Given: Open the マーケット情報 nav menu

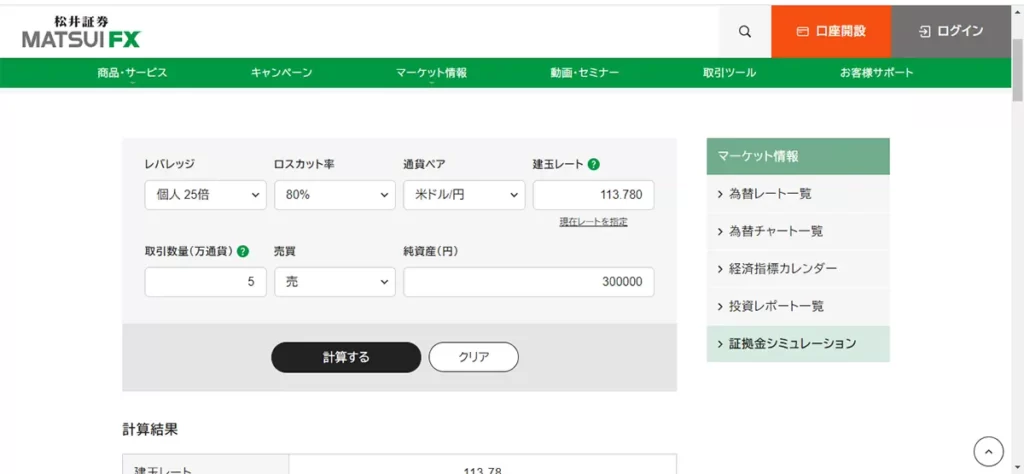Looking at the screenshot, I should 431,72.
